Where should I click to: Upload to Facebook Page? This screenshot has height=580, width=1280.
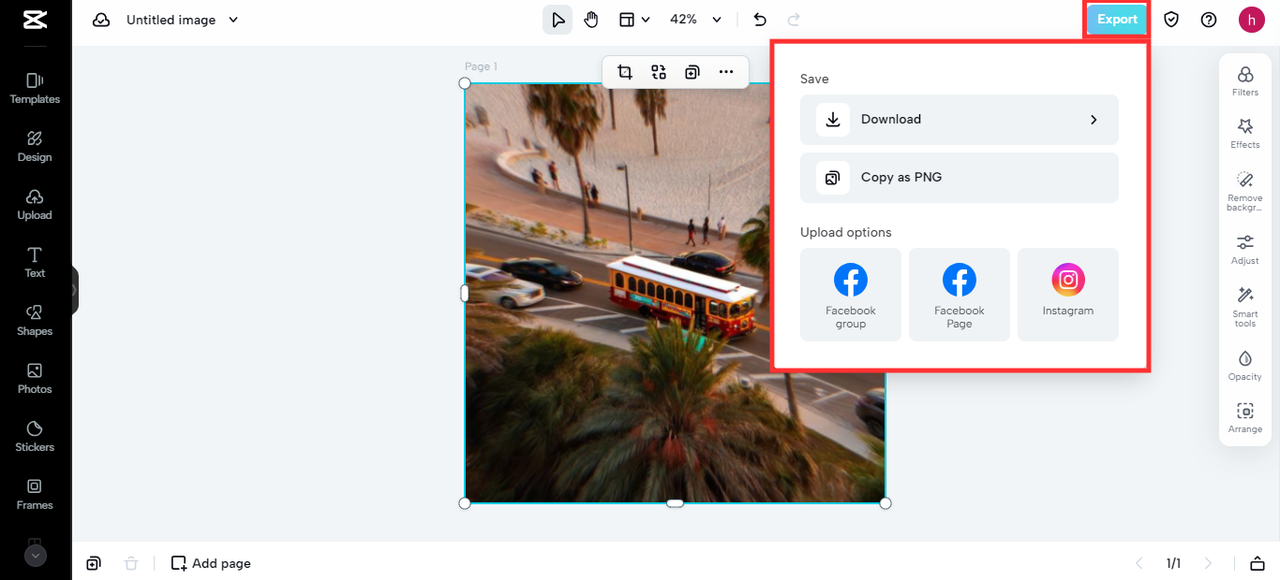click(959, 295)
